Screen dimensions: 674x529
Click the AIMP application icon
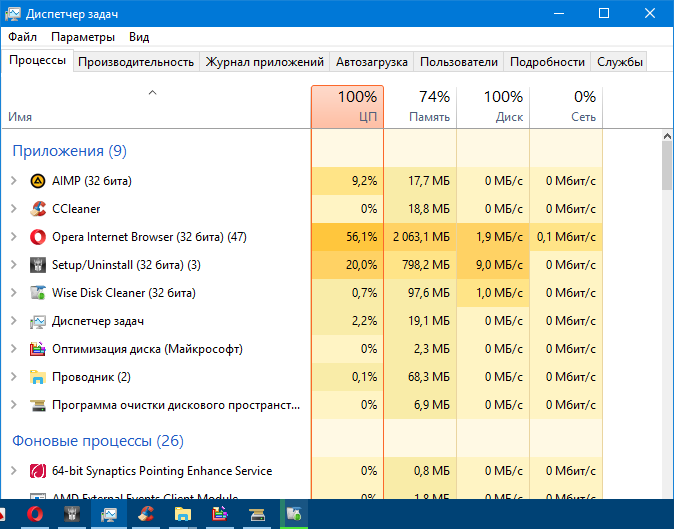38,181
